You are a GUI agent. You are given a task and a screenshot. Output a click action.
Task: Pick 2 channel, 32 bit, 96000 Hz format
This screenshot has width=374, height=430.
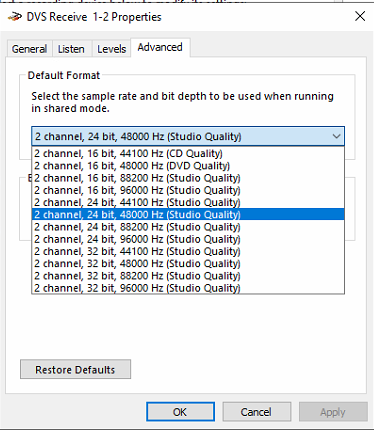point(188,288)
